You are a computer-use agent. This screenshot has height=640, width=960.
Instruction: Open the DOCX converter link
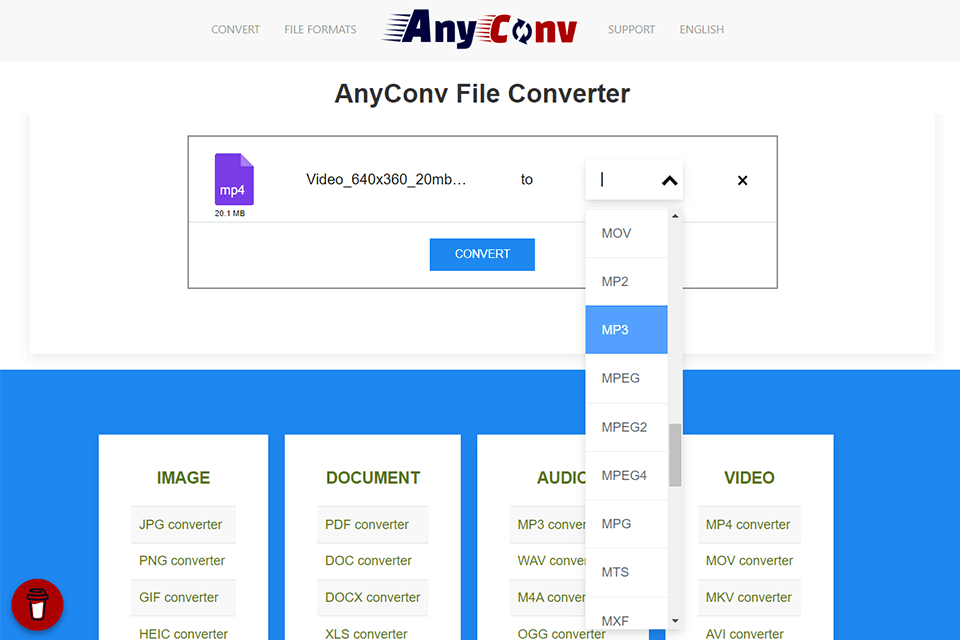tap(372, 598)
